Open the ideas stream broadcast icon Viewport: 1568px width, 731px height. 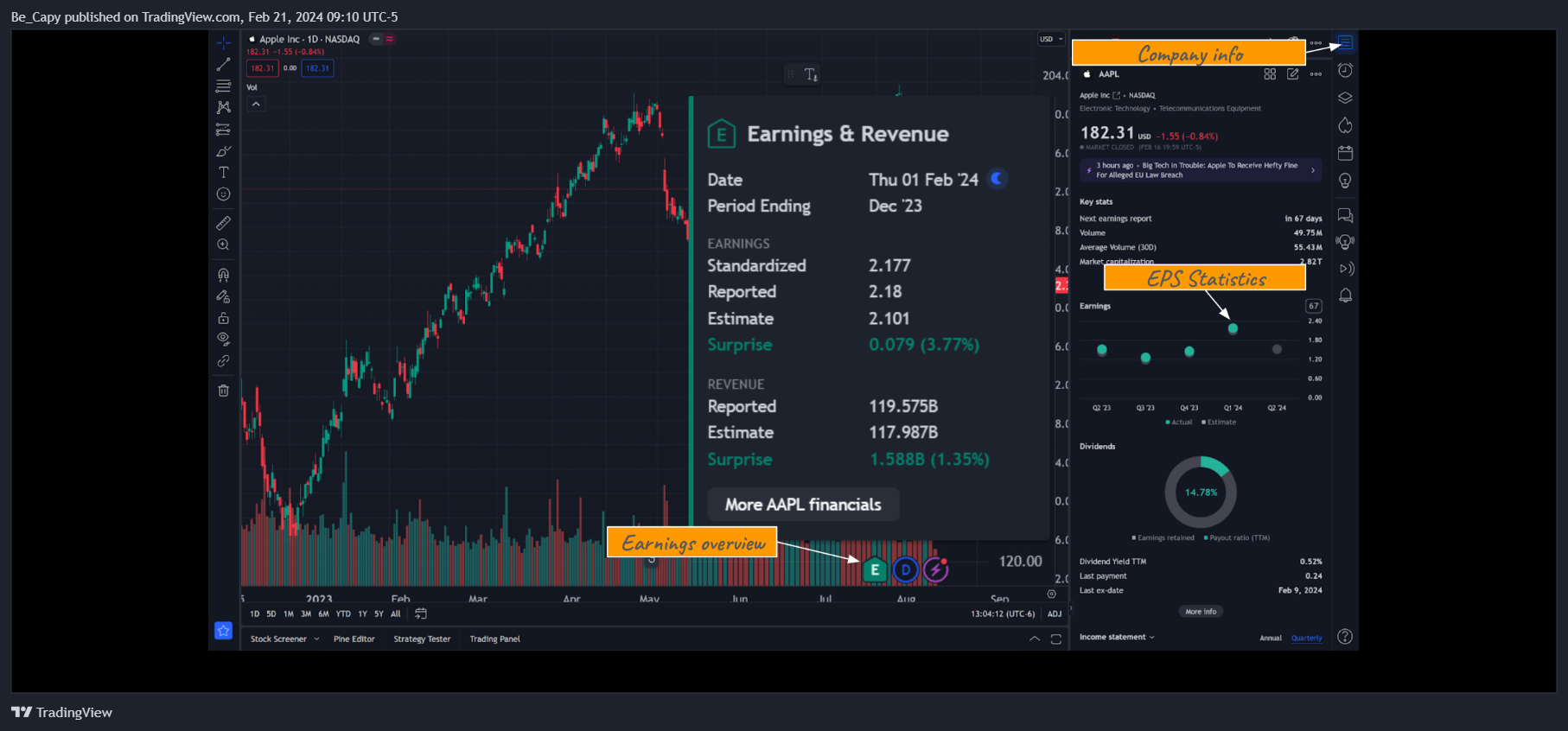1345,242
